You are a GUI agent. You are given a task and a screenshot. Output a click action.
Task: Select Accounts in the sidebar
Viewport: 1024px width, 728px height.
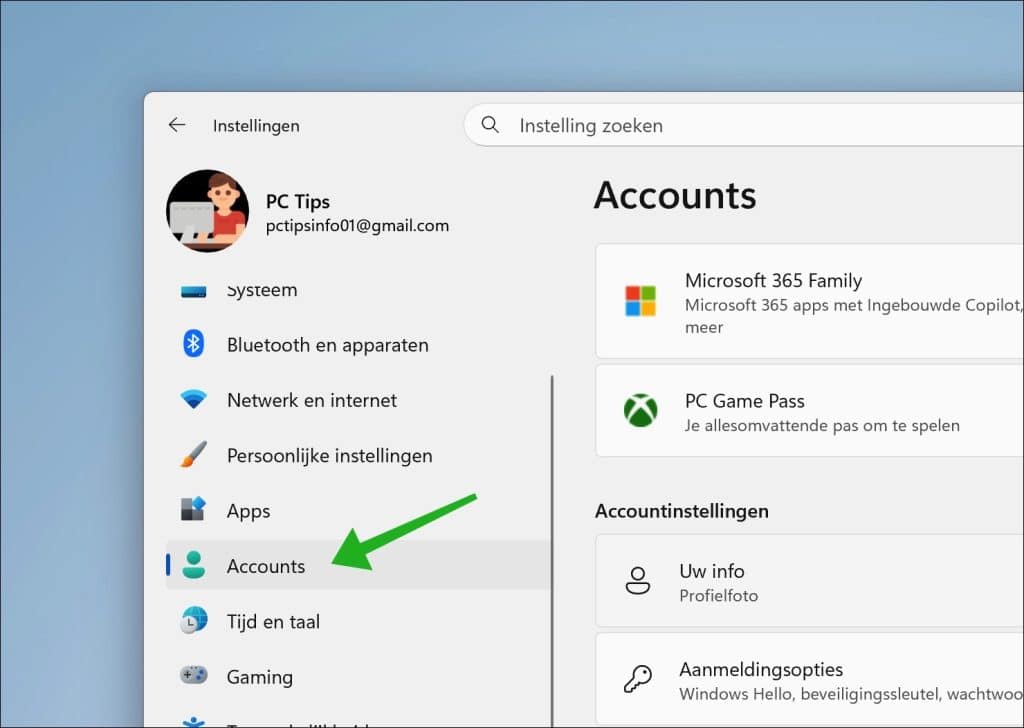coord(359,565)
